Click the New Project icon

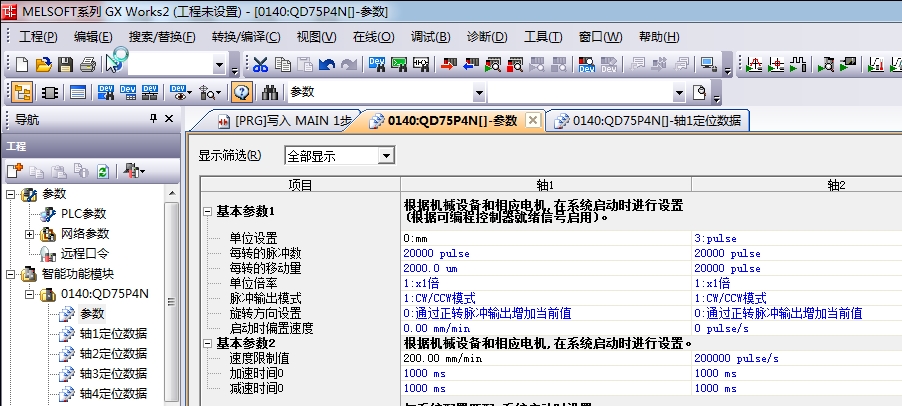pyautogui.click(x=22, y=65)
